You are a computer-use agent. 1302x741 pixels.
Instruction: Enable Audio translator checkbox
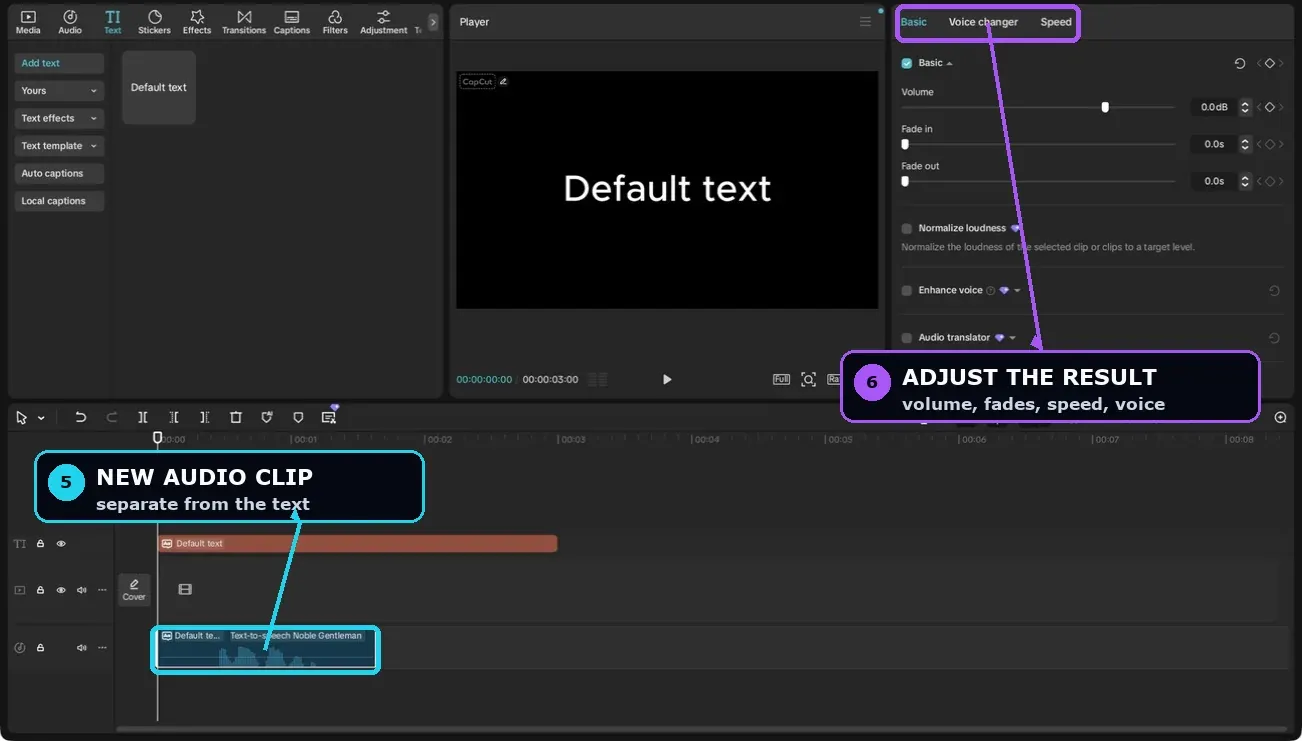(907, 338)
